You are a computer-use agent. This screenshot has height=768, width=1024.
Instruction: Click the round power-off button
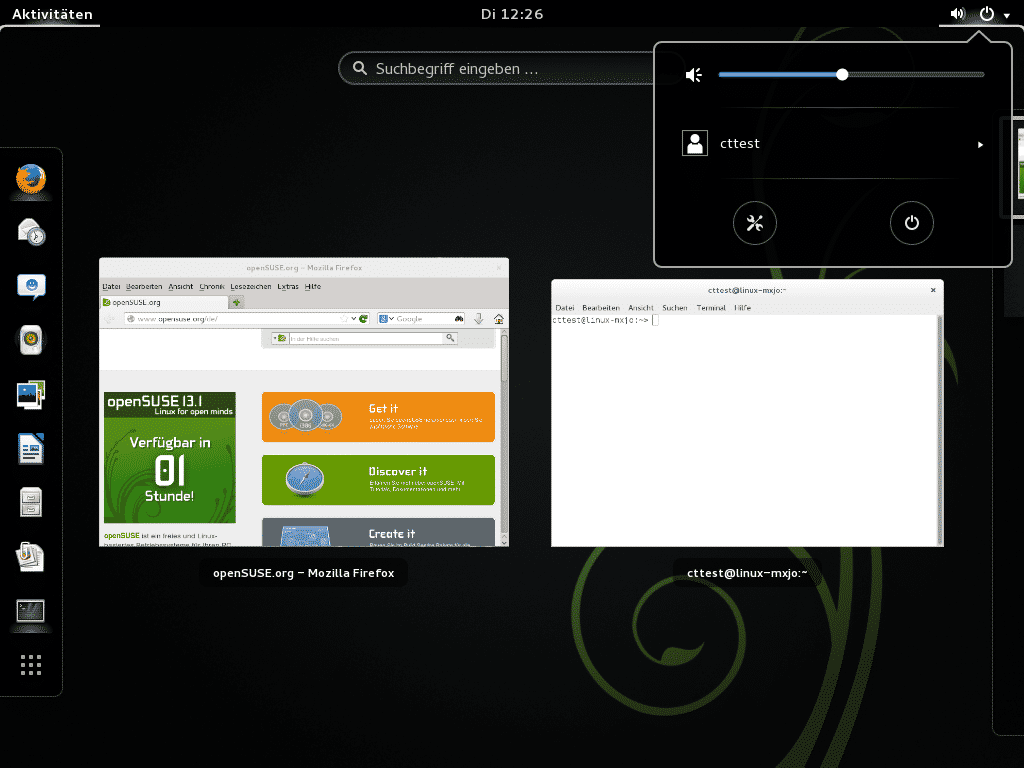click(912, 223)
